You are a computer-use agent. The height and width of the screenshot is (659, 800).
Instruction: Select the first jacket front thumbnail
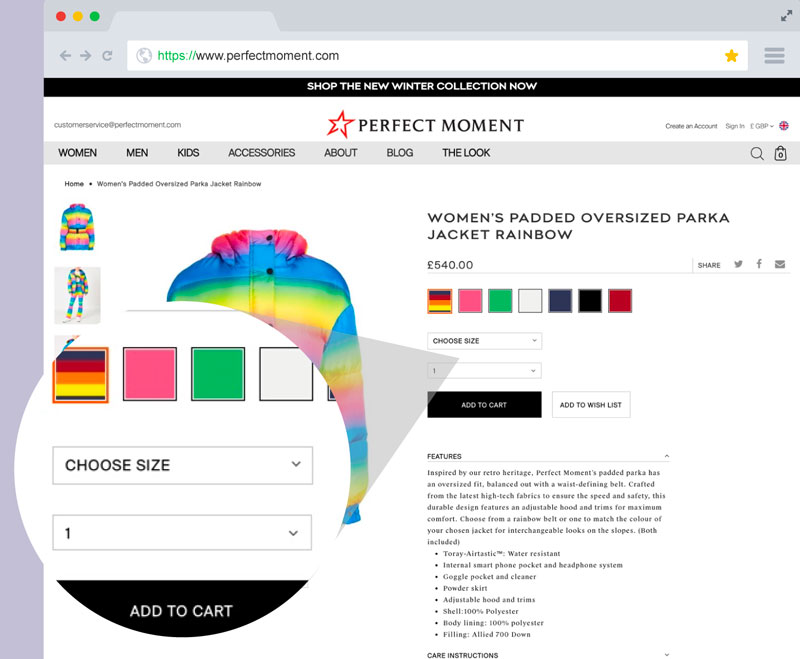click(x=78, y=227)
